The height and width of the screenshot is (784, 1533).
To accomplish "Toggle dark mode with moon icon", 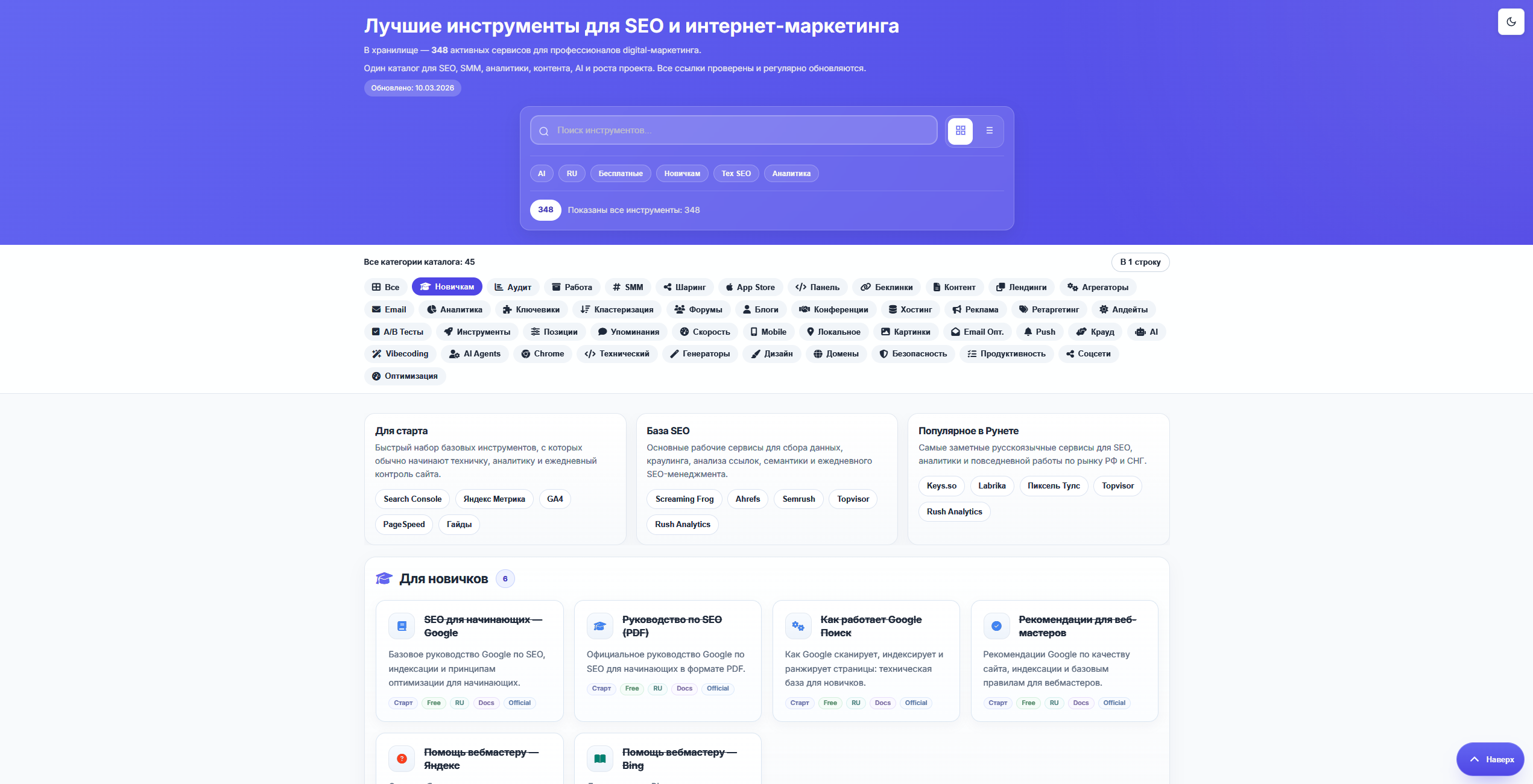I will (1511, 22).
